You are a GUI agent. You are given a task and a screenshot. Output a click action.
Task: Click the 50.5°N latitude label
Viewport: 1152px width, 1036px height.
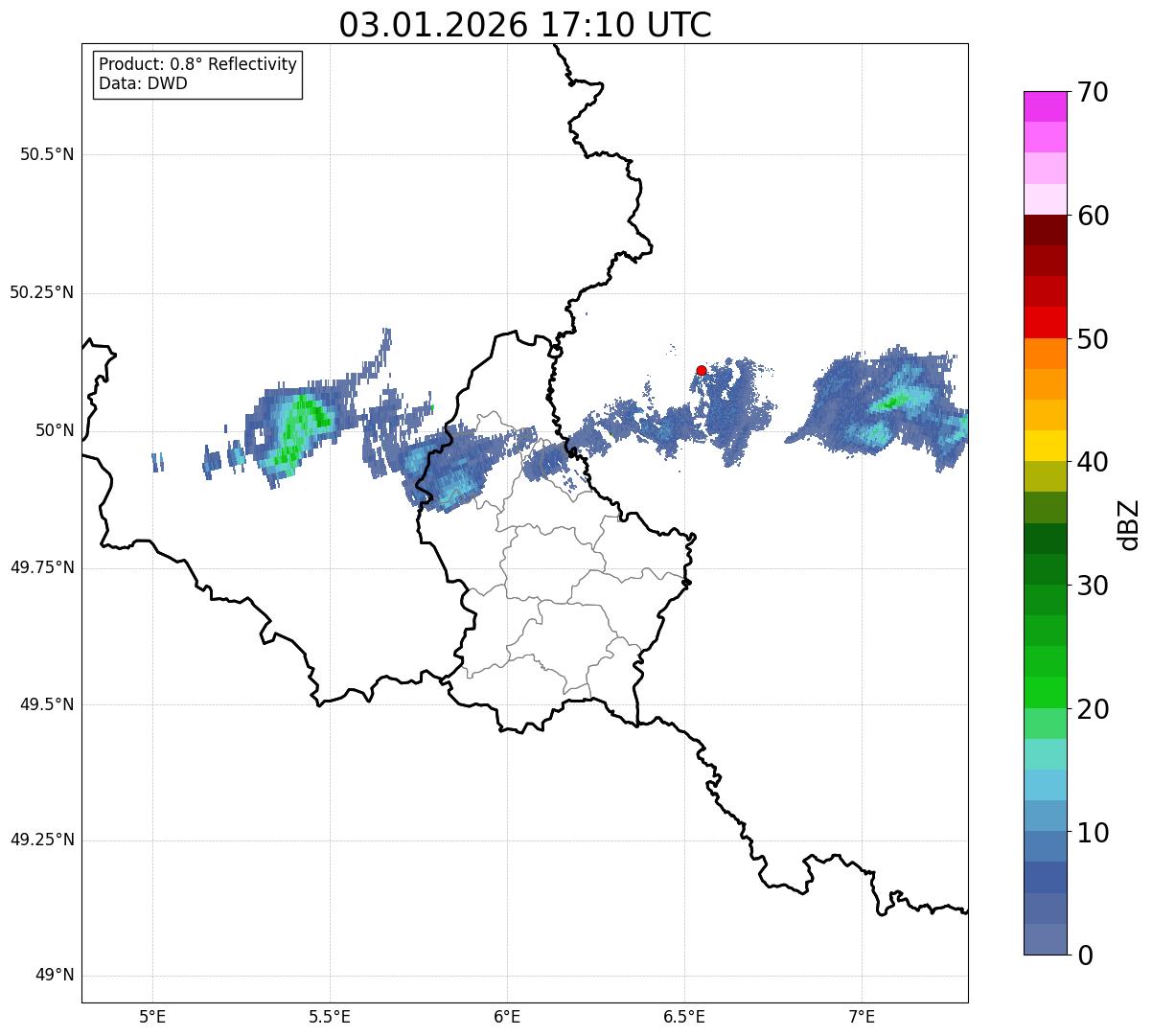click(47, 154)
